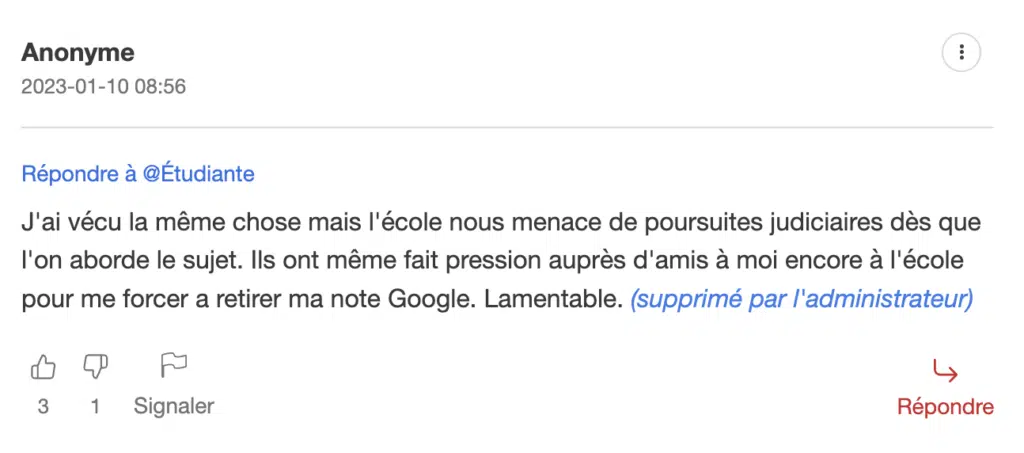
Task: Click the like count number 3
Action: pyautogui.click(x=43, y=407)
